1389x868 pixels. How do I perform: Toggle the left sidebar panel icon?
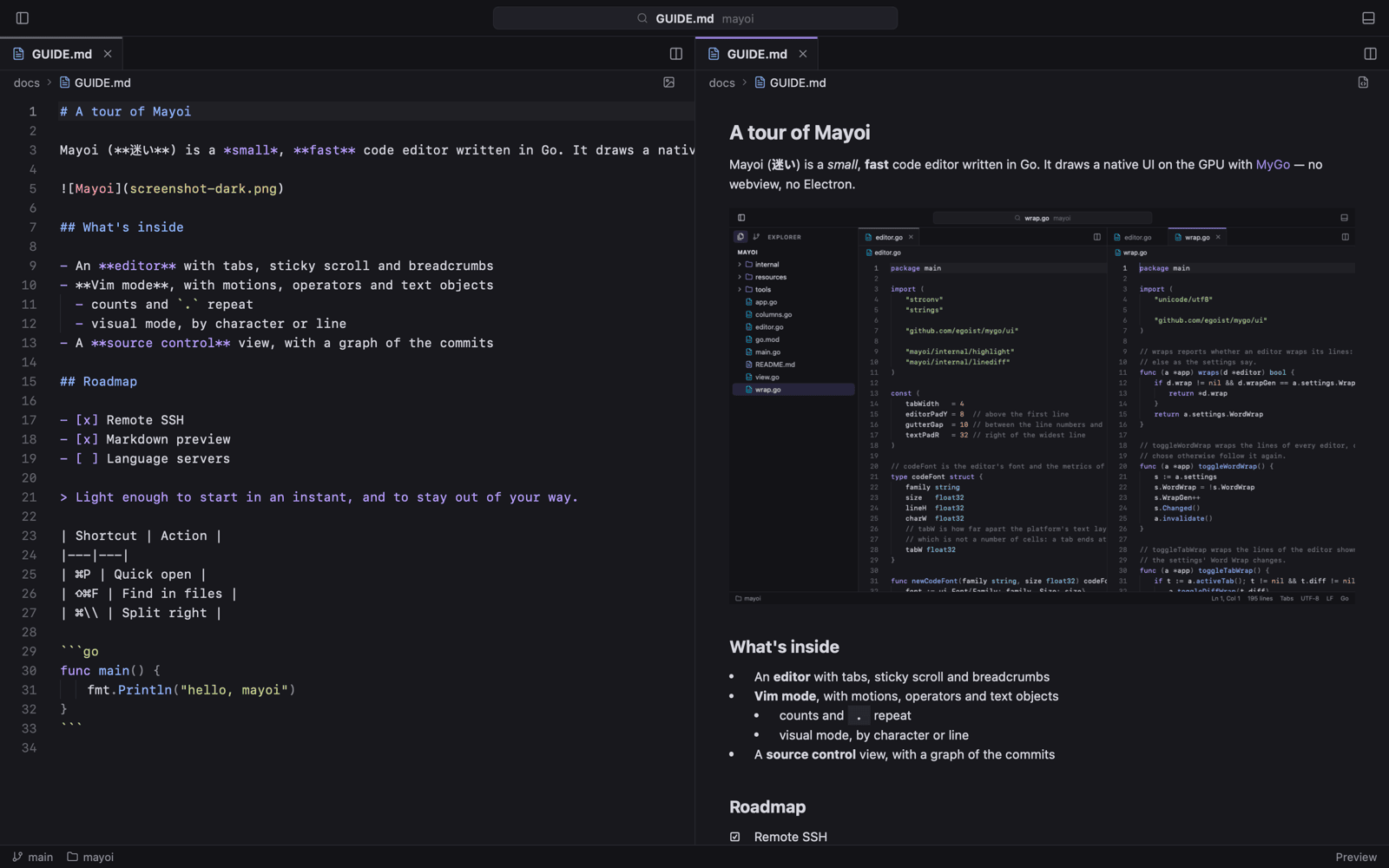point(23,18)
